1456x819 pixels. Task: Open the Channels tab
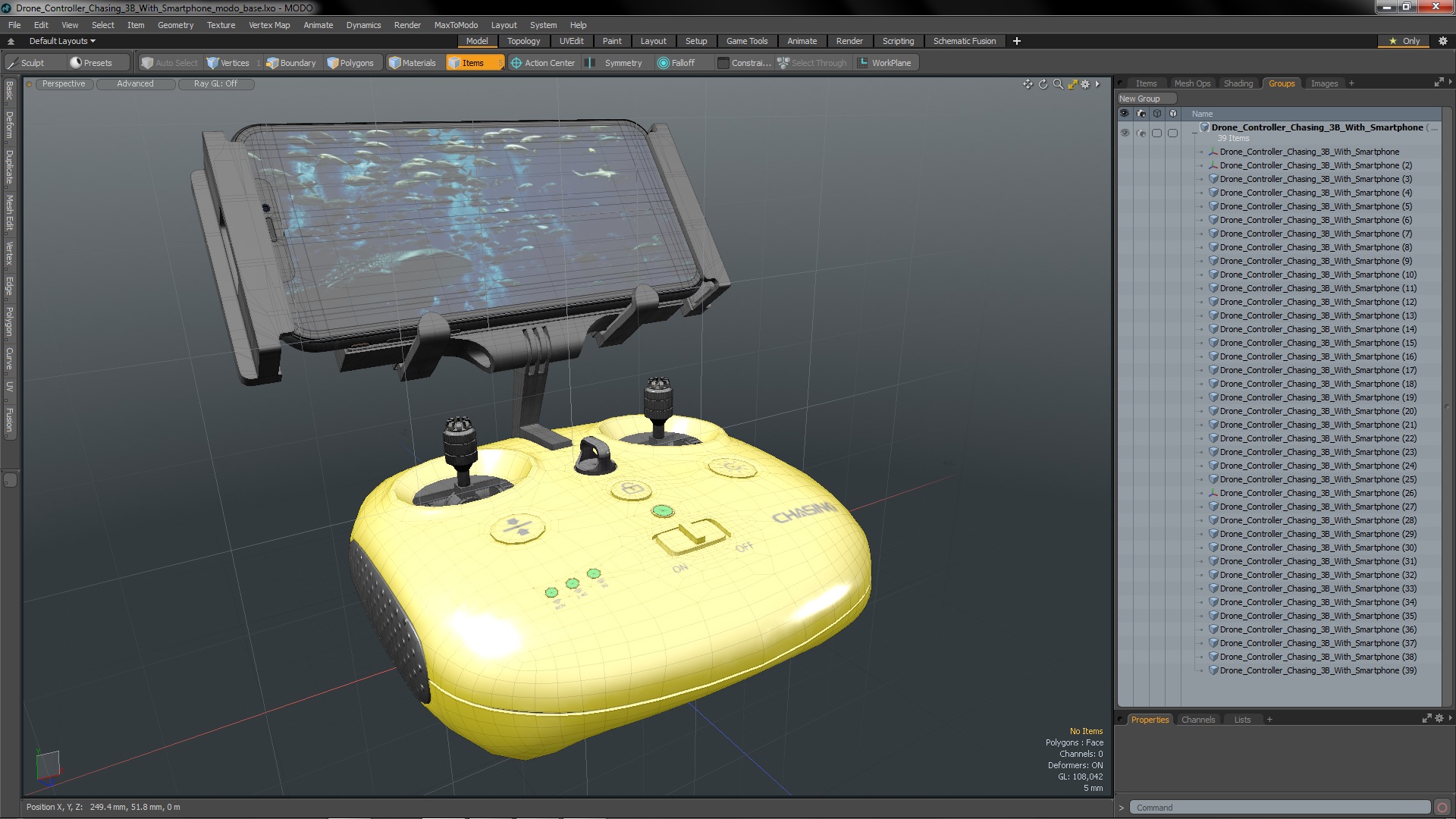click(1198, 720)
